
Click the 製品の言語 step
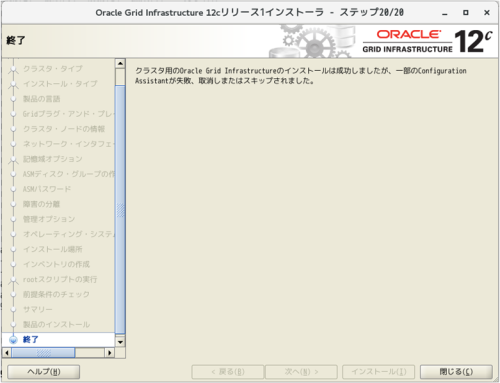(x=41, y=99)
